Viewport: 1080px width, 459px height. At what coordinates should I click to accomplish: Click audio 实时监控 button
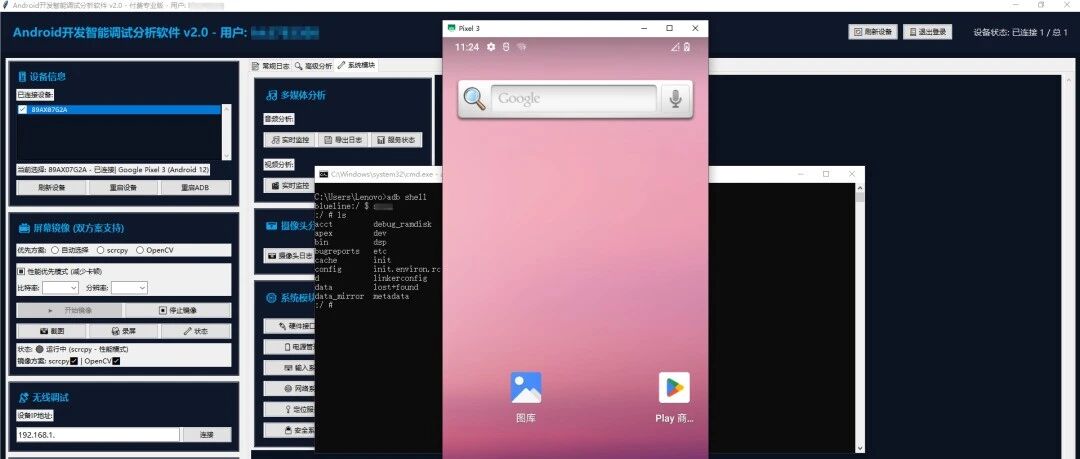pos(289,140)
